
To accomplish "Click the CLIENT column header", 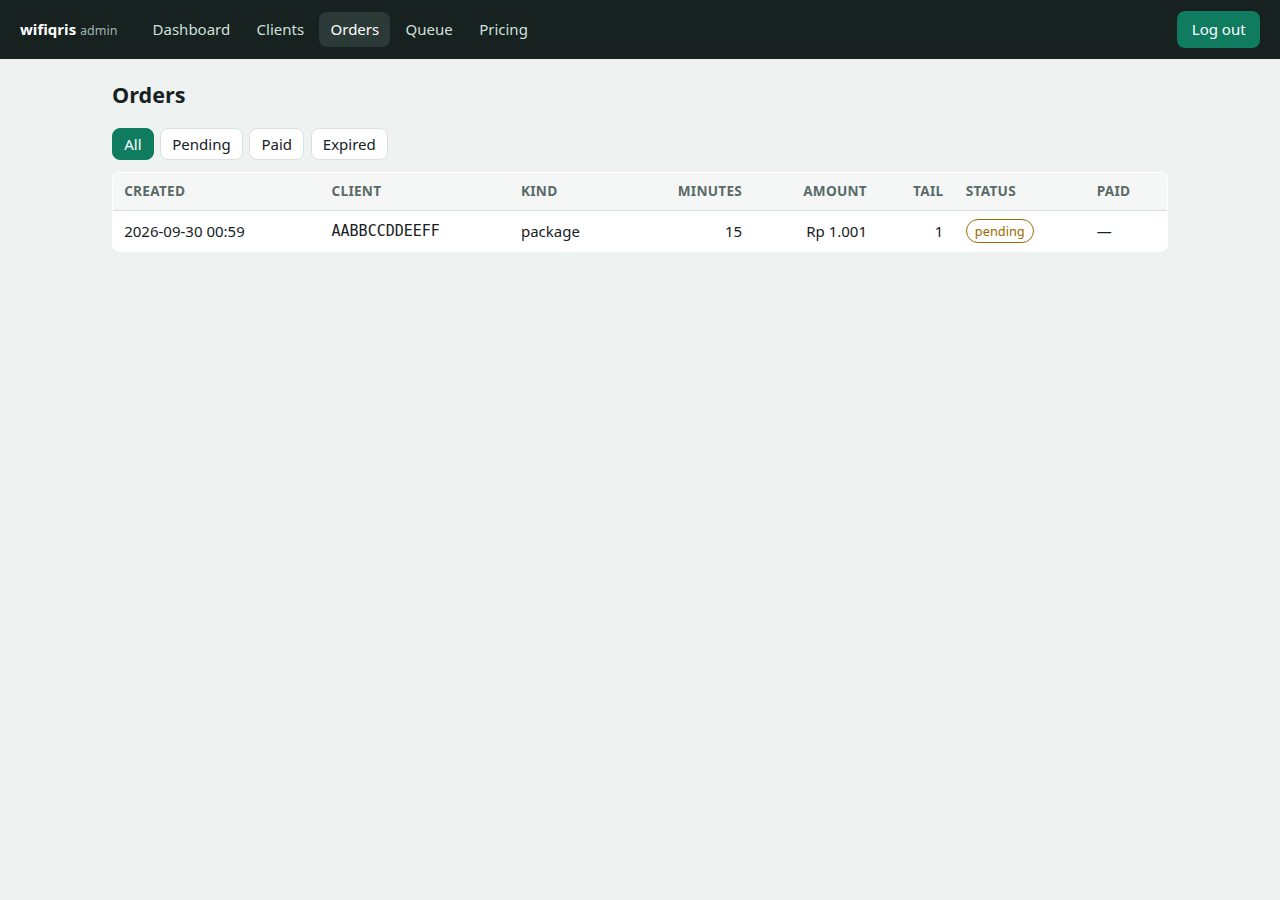I will click(x=356, y=191).
